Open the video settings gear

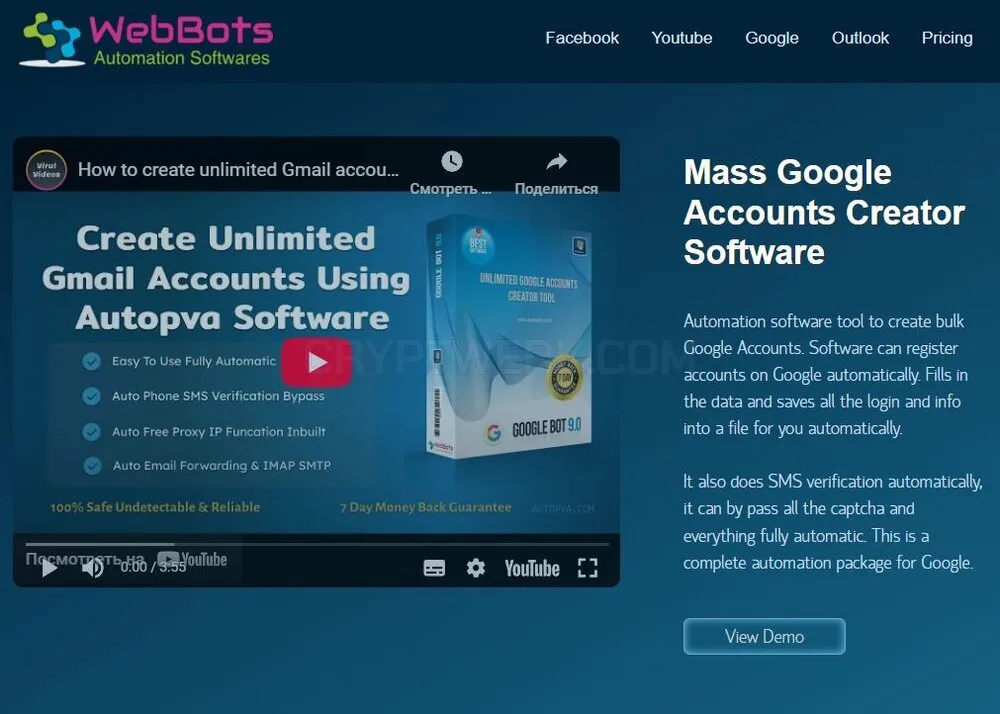pos(476,567)
